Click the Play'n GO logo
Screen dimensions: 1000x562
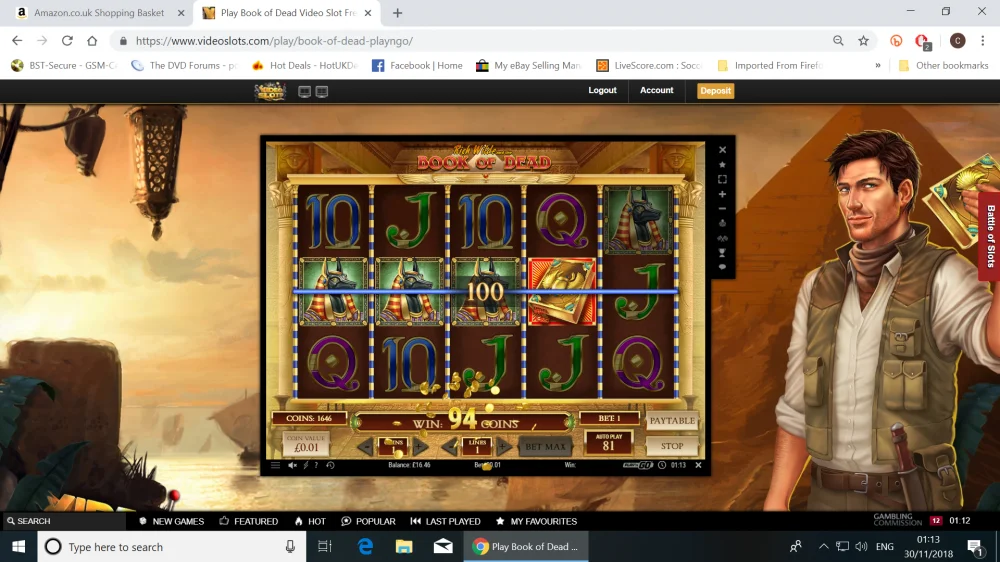638,465
